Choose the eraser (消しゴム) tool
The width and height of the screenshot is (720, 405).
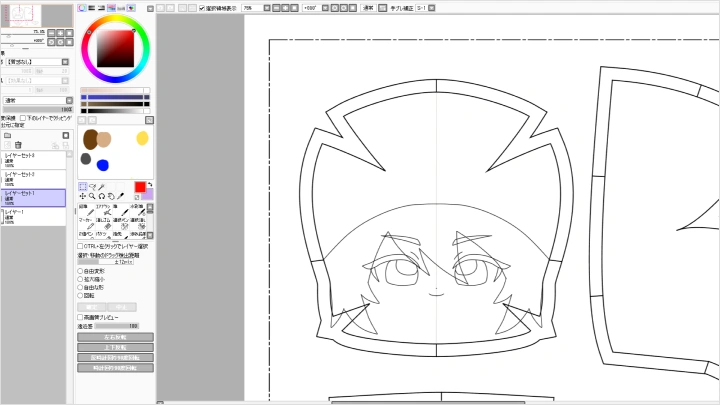click(103, 224)
